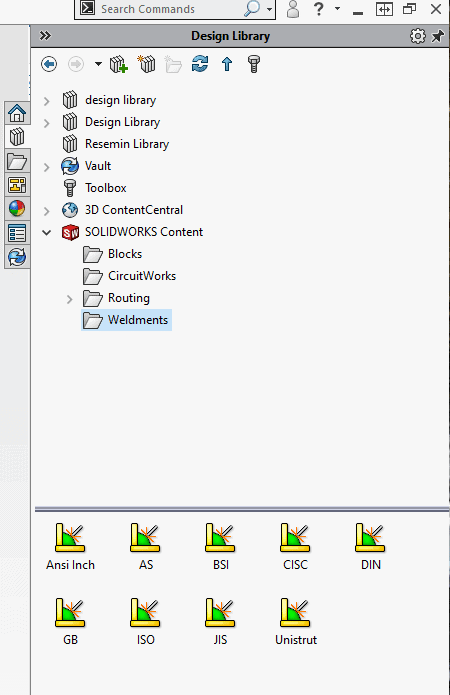Select SOLIDWORKS Content tree item
Viewport: 450px width, 695px height.
tap(144, 232)
